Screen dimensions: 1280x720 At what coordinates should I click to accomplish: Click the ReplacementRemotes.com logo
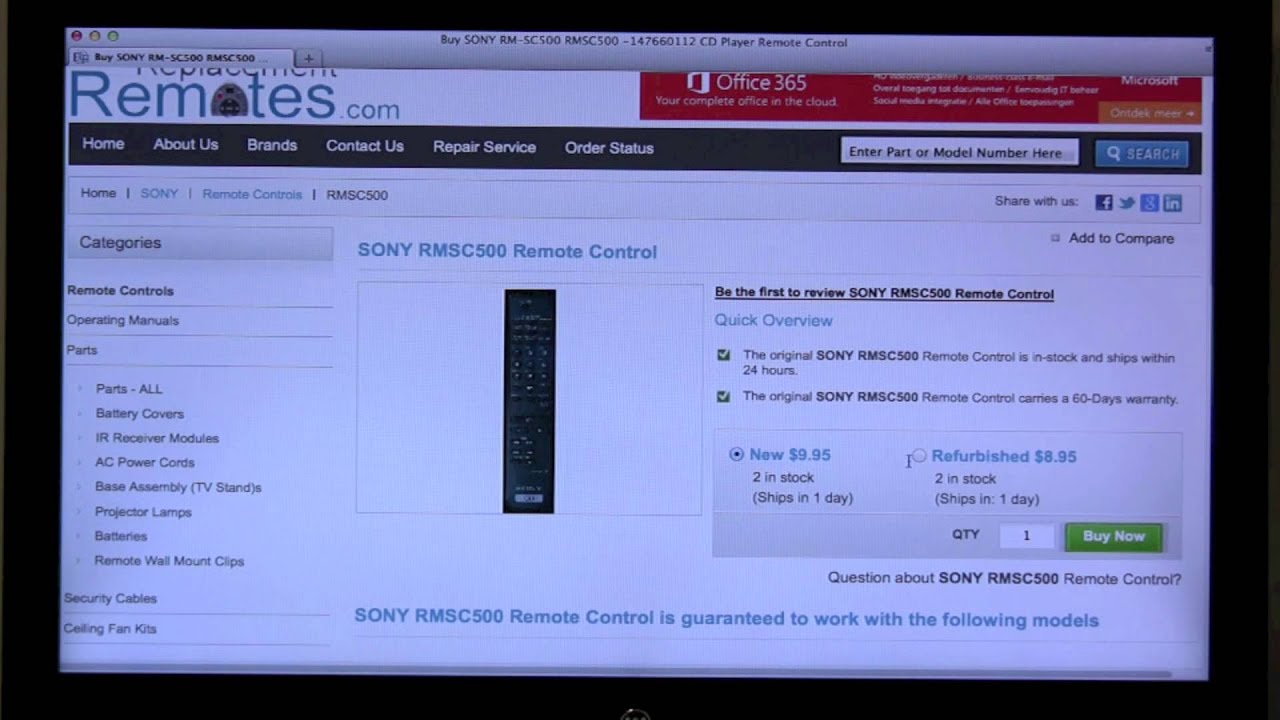pyautogui.click(x=235, y=97)
